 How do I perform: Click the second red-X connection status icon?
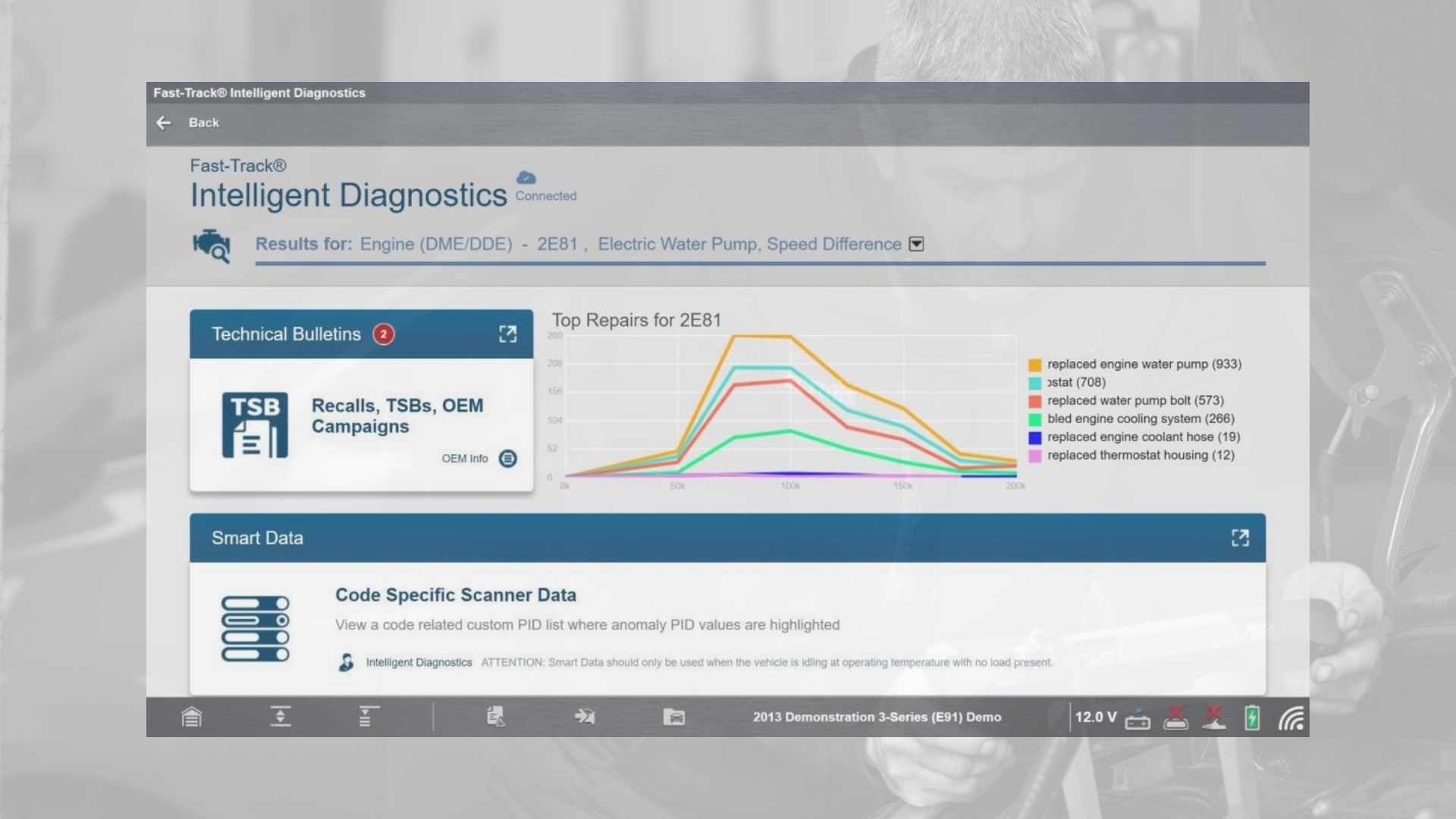(1214, 717)
